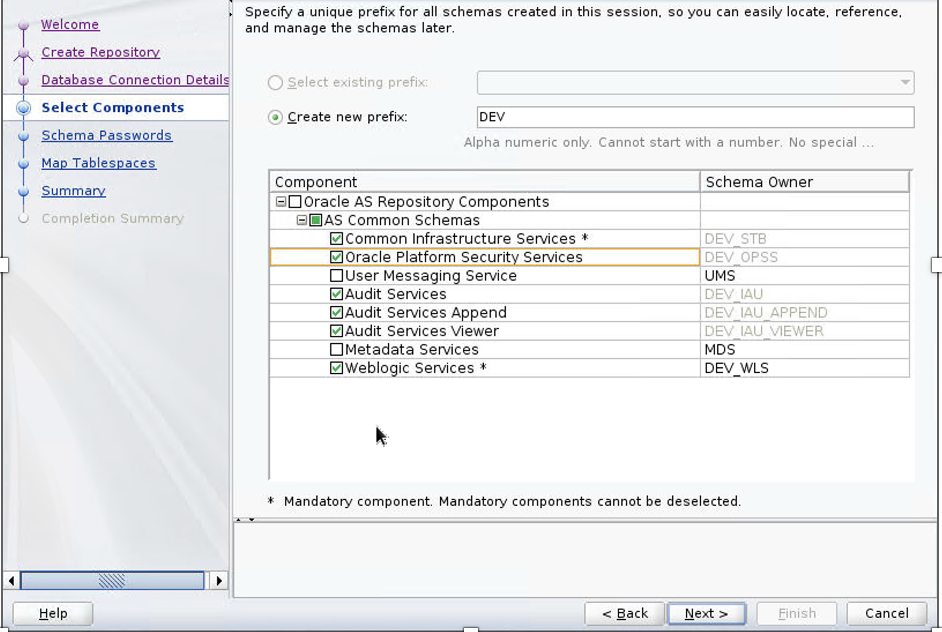The image size is (942, 632).
Task: Open Help for this wizard
Action: 53,613
